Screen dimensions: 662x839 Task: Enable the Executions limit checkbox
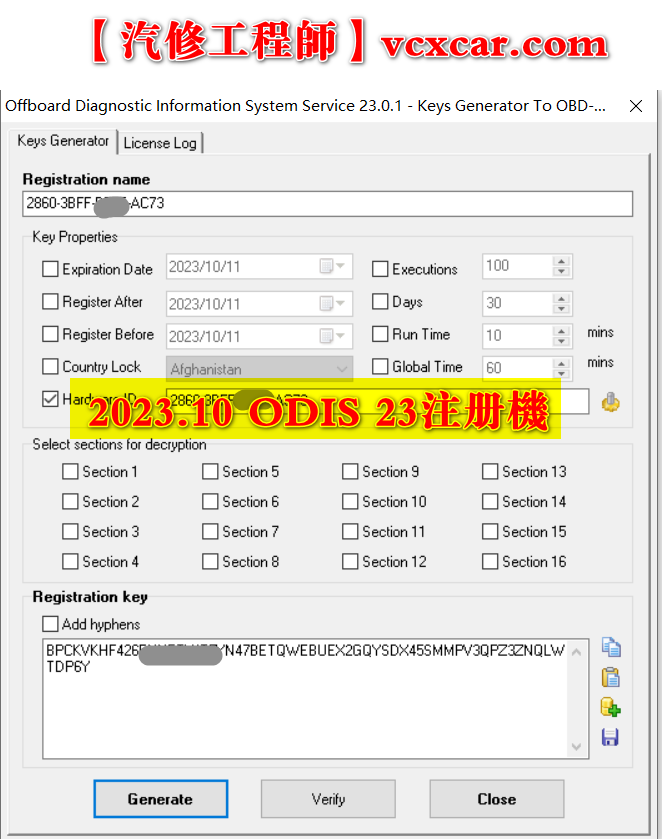coord(380,269)
